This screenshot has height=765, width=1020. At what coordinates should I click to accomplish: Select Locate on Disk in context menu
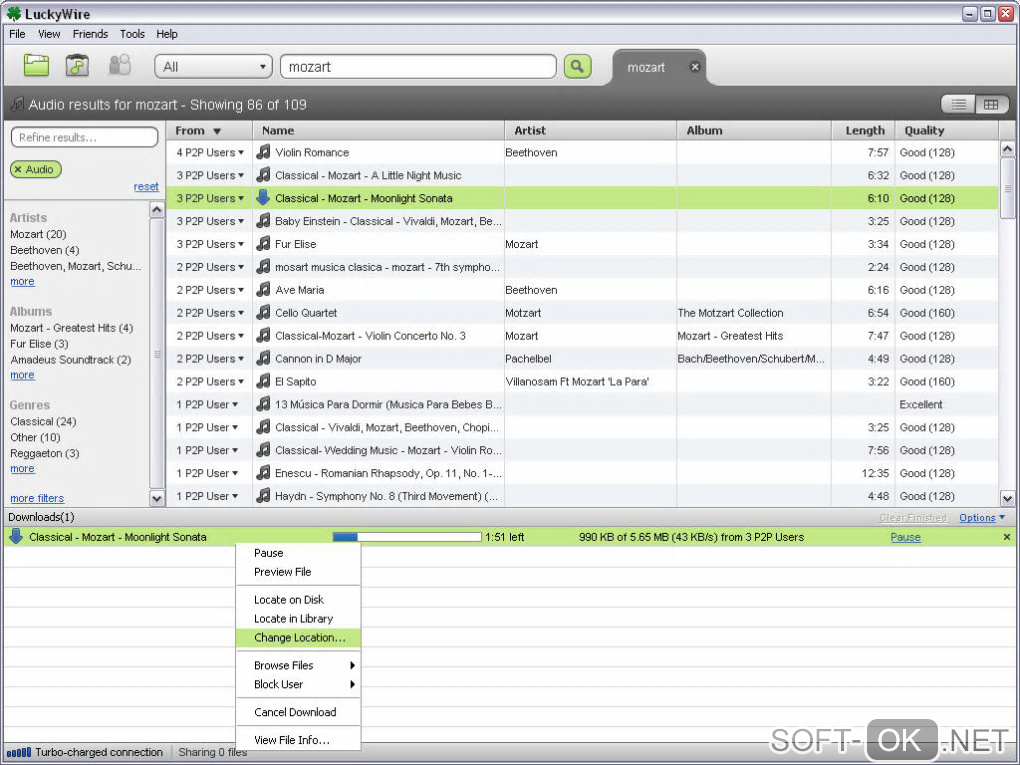pyautogui.click(x=299, y=600)
